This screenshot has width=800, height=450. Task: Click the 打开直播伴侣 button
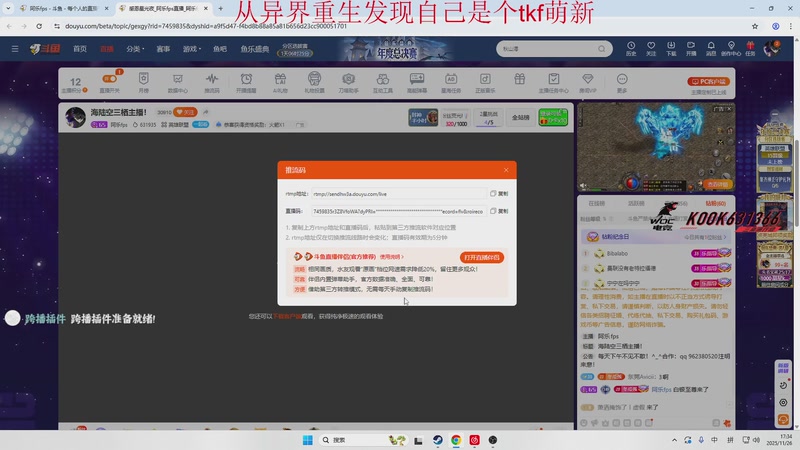(x=482, y=257)
